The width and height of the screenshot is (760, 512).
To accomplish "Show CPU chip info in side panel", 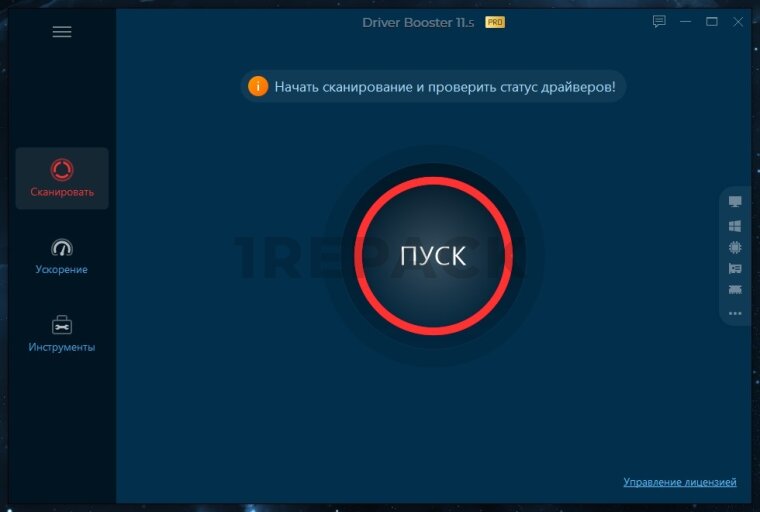I will click(735, 247).
